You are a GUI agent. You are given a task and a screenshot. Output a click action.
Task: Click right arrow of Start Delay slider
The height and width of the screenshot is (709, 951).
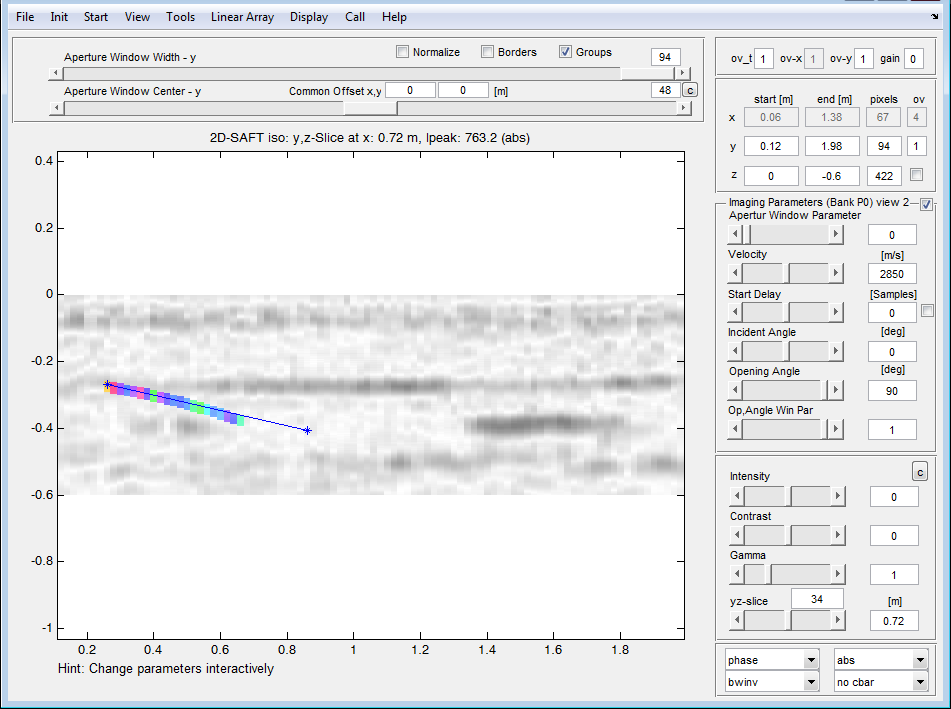(x=836, y=312)
